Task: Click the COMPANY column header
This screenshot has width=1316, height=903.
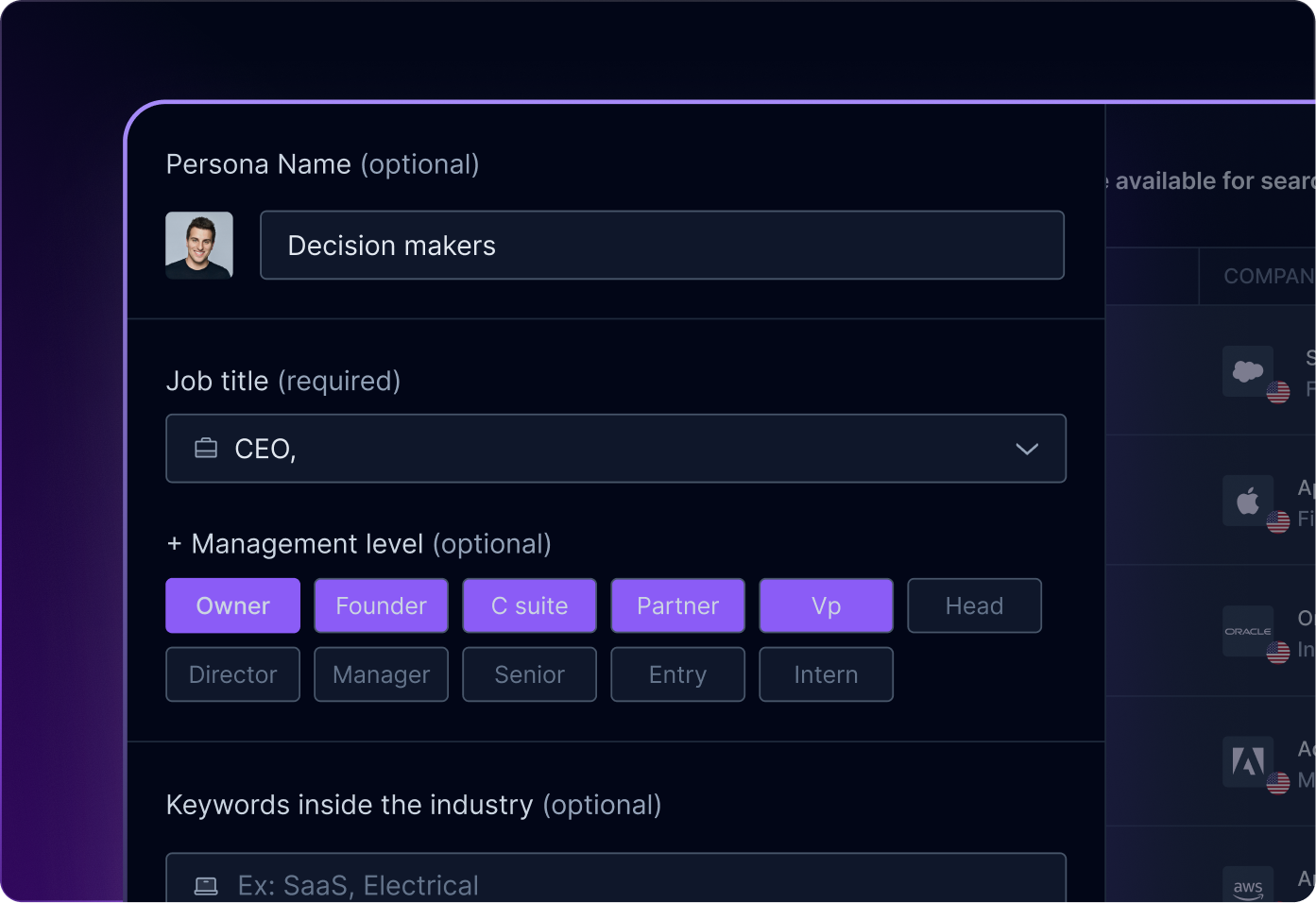Action: [1268, 277]
